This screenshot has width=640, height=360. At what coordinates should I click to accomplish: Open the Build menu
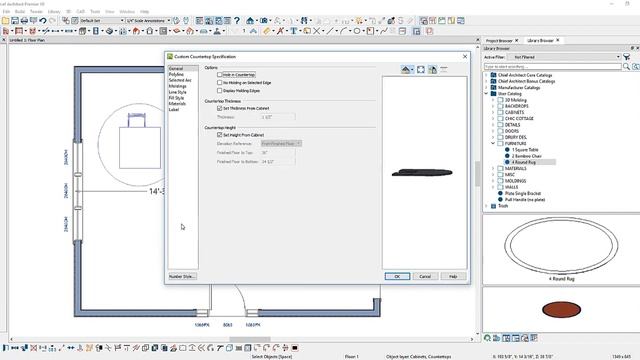(x=20, y=11)
